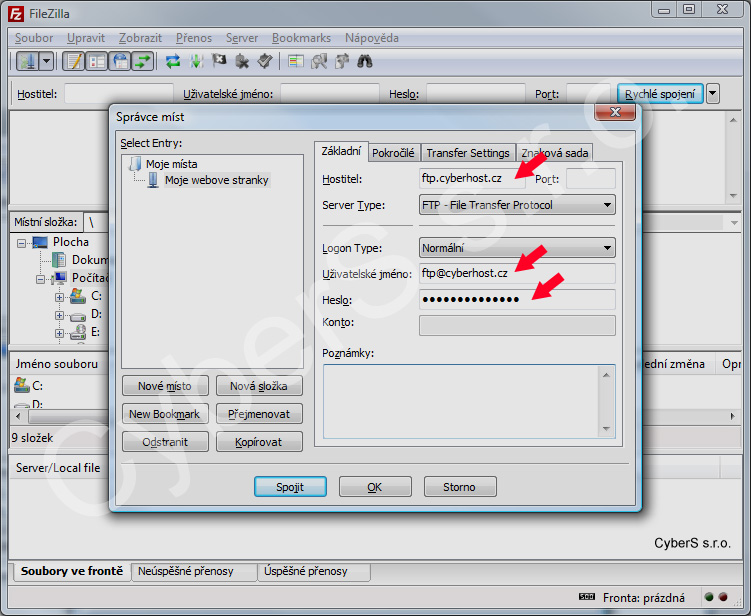Click the Poznámky notes text area
The image size is (751, 616).
(x=469, y=401)
